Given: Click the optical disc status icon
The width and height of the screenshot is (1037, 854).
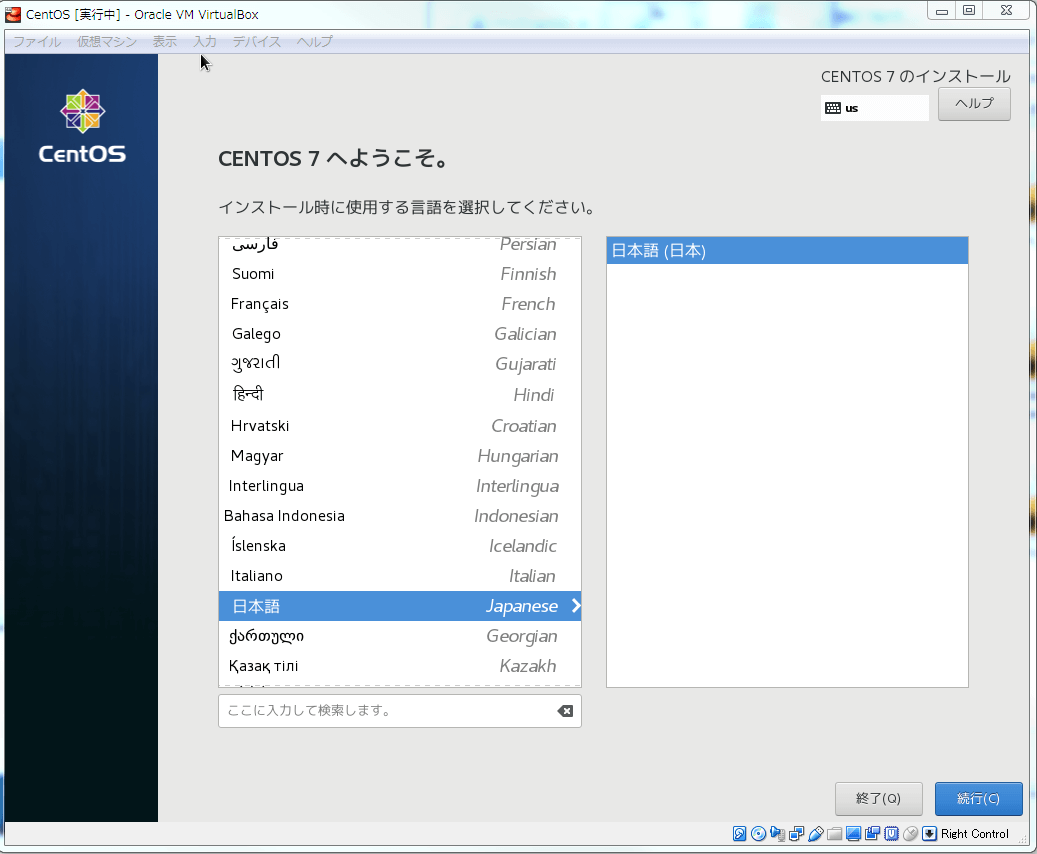Looking at the screenshot, I should coord(758,833).
